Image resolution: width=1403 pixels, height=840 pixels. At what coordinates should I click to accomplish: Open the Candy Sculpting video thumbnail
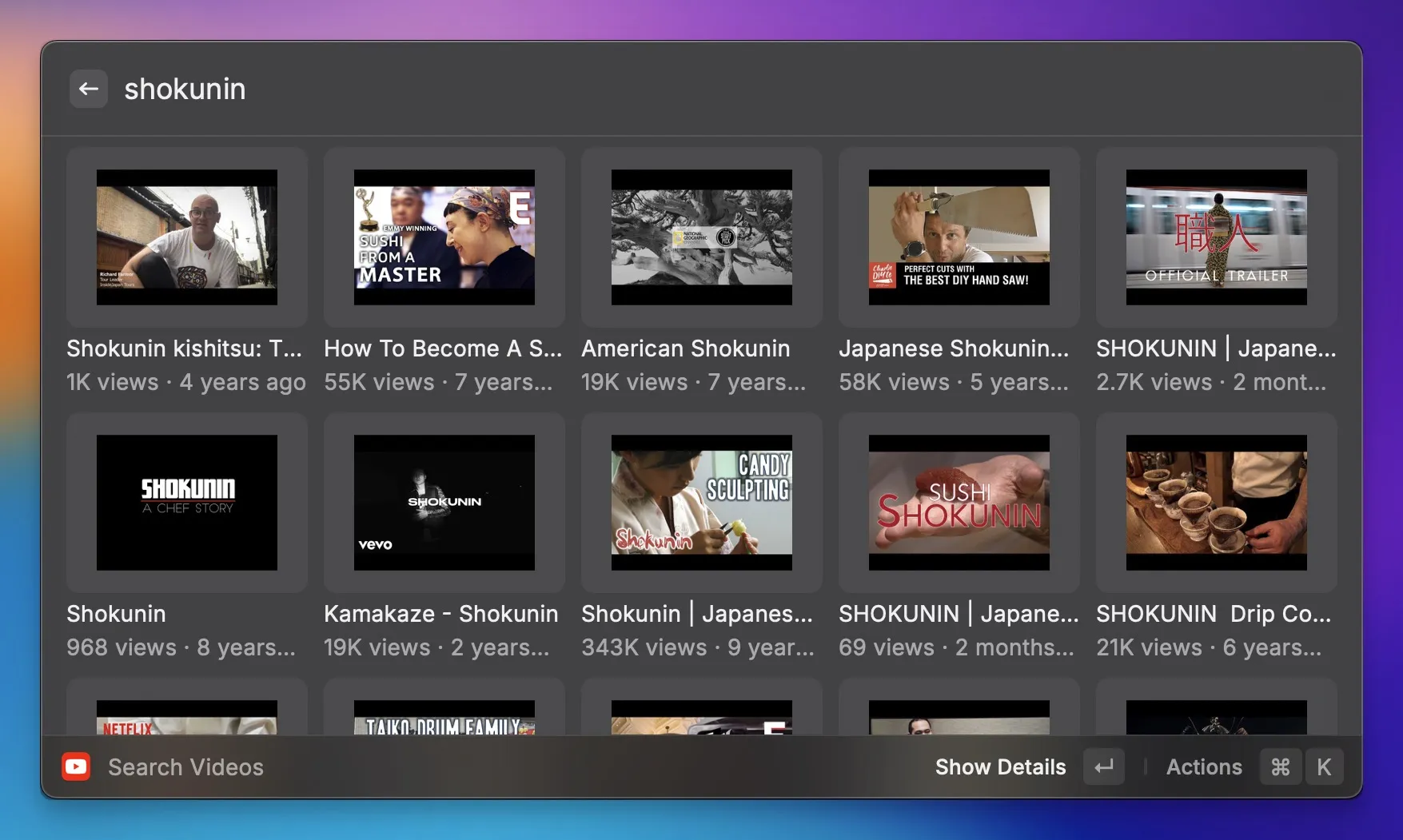(x=702, y=503)
